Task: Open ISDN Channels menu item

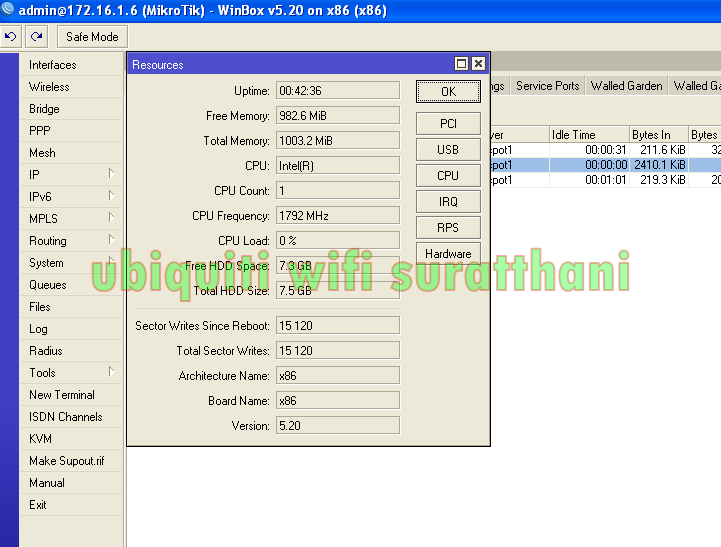Action: point(71,417)
